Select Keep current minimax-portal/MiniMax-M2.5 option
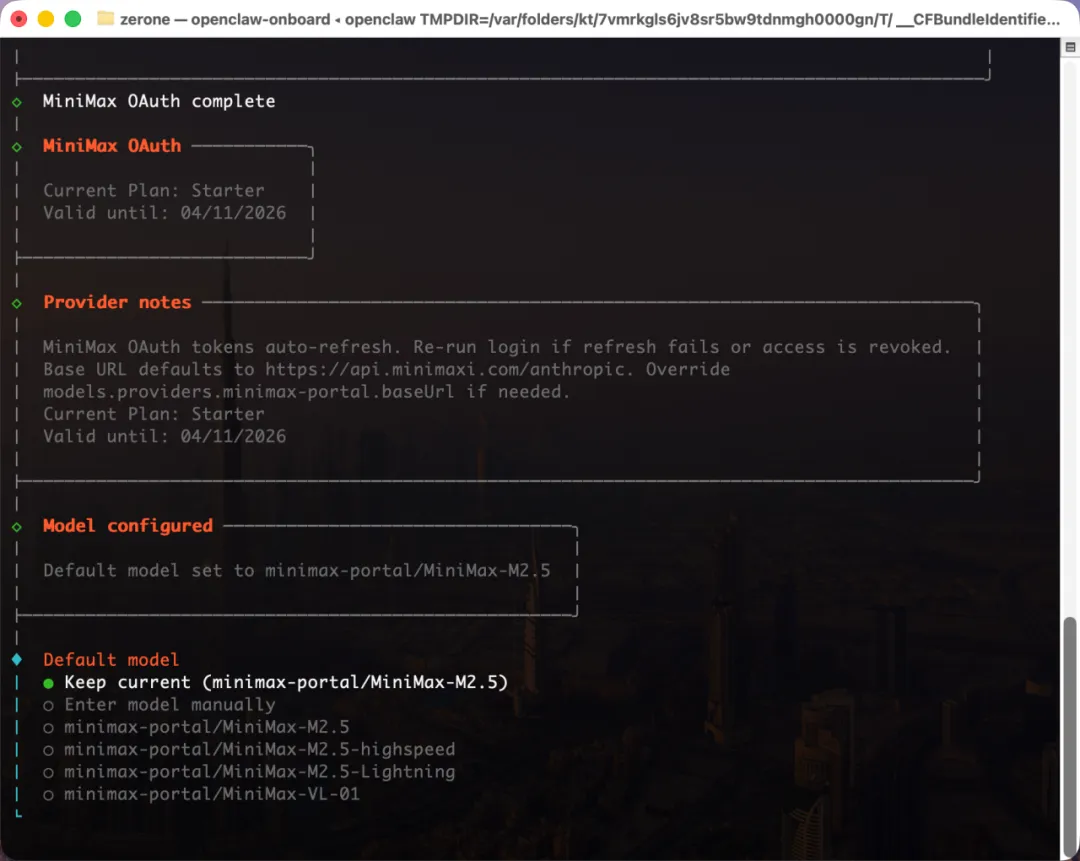The height and width of the screenshot is (861, 1080). tap(276, 683)
